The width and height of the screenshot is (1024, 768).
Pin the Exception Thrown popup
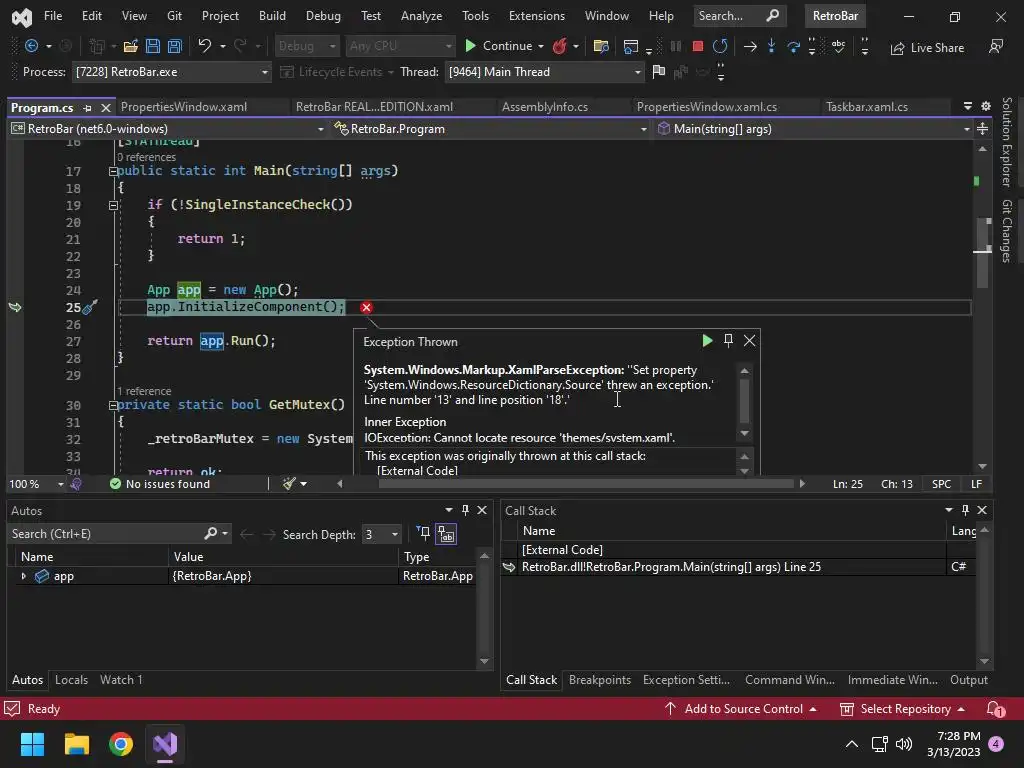pyautogui.click(x=728, y=340)
